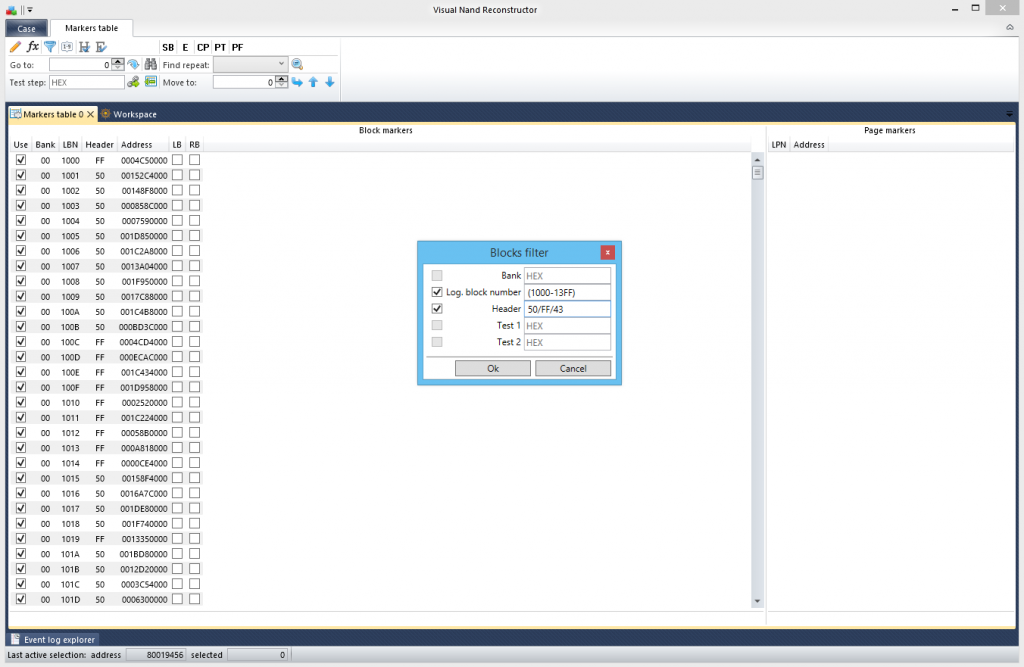Select the Markers table 0 document tab
The height and width of the screenshot is (667, 1024).
53,114
